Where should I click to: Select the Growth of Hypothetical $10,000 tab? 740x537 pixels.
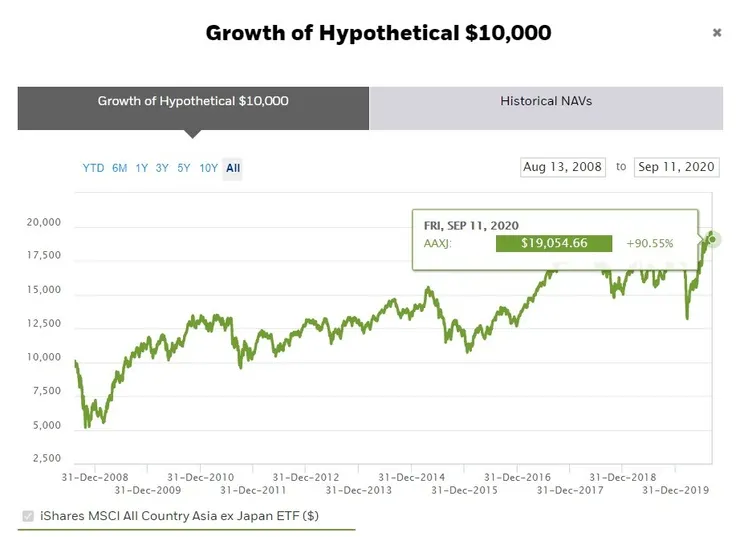coord(193,101)
